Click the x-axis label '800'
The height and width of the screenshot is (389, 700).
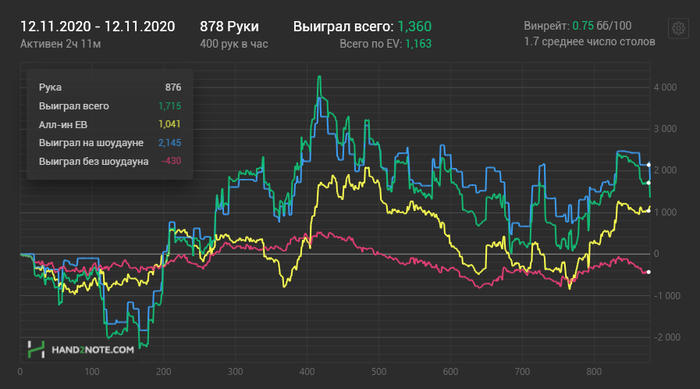[594, 372]
